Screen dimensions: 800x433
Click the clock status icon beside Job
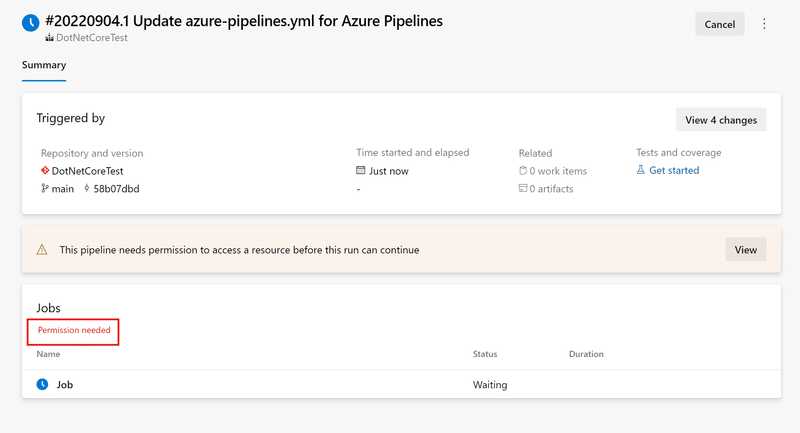click(x=42, y=384)
